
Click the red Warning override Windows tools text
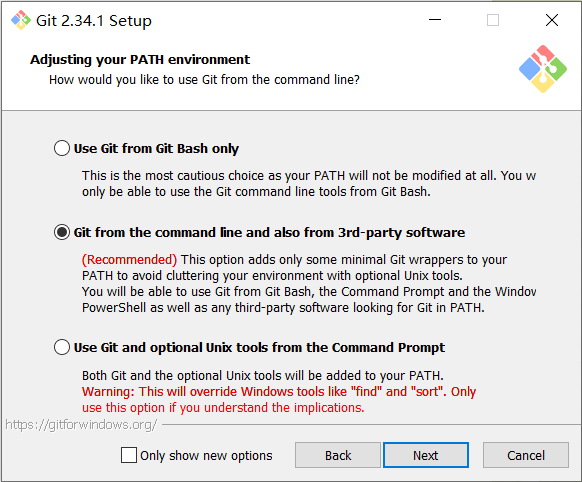[279, 400]
